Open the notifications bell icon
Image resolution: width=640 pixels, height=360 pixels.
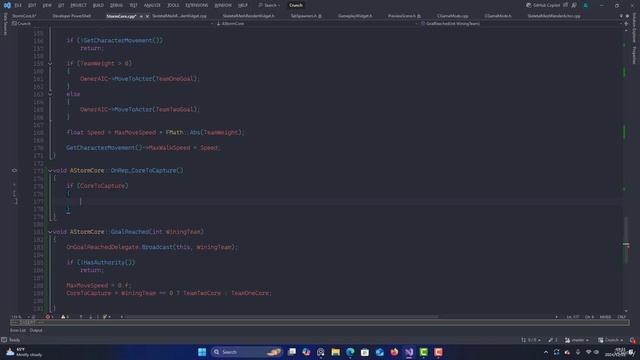[x=633, y=340]
